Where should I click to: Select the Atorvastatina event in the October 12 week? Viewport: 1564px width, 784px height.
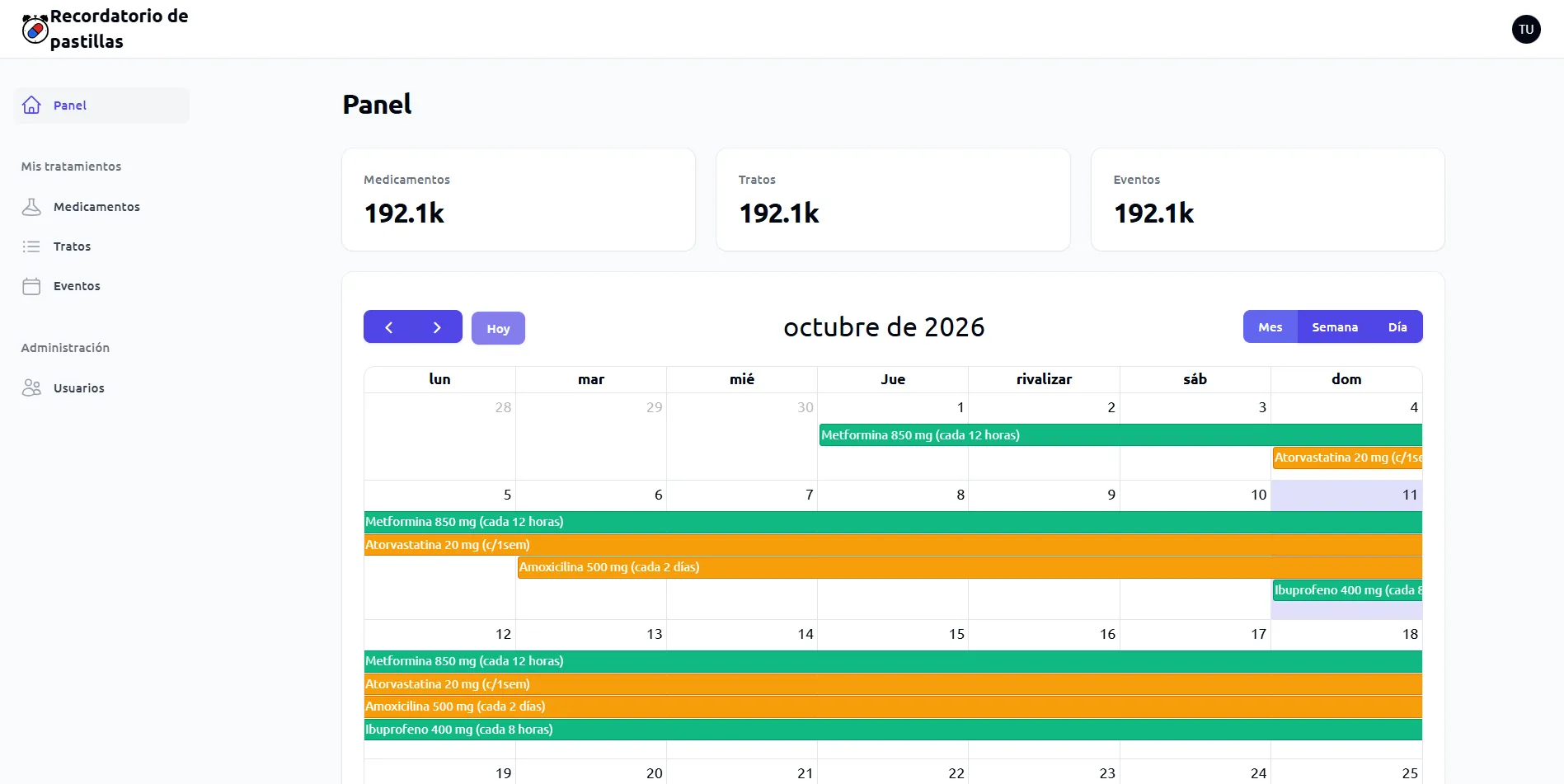[893, 684]
